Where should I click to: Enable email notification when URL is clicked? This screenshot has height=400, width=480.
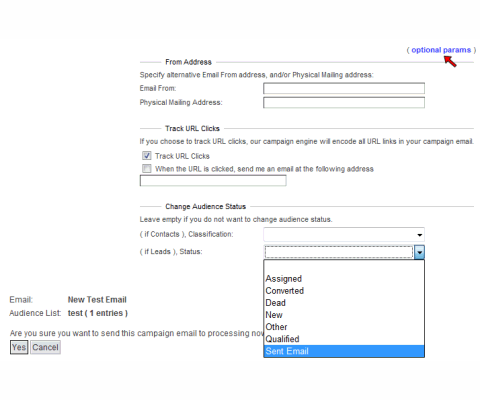click(x=147, y=168)
